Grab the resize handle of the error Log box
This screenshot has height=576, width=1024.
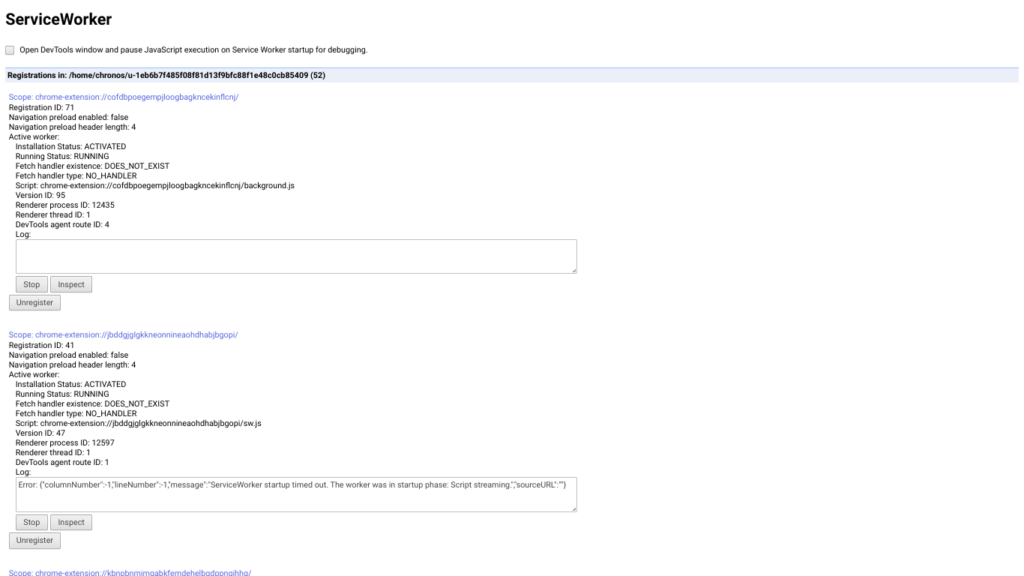coord(573,508)
